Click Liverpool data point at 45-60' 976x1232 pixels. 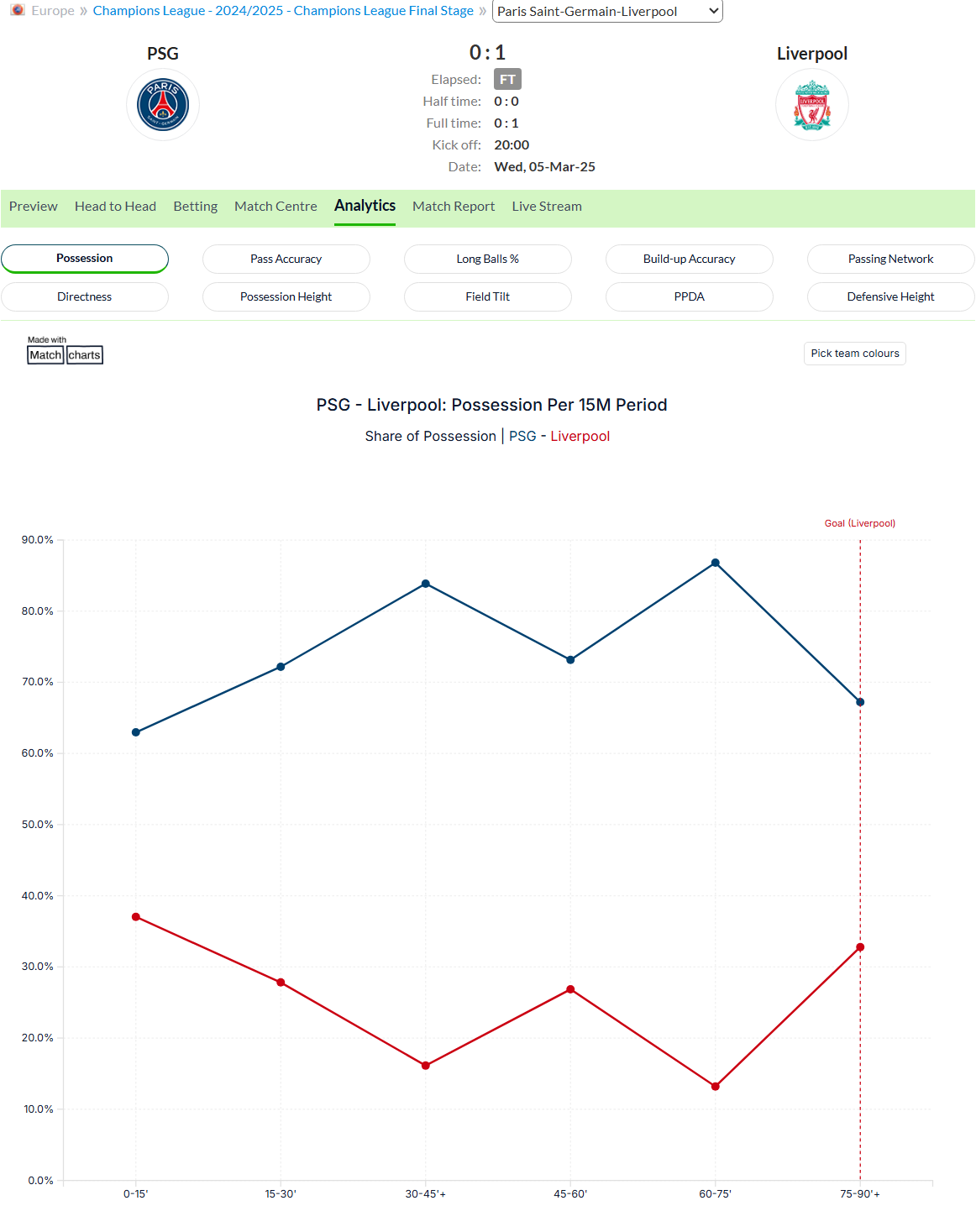tap(570, 989)
